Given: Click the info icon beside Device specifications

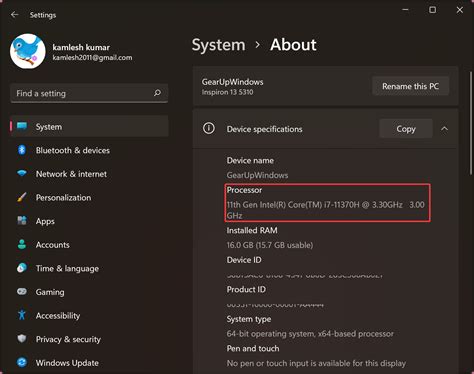Looking at the screenshot, I should click(209, 128).
